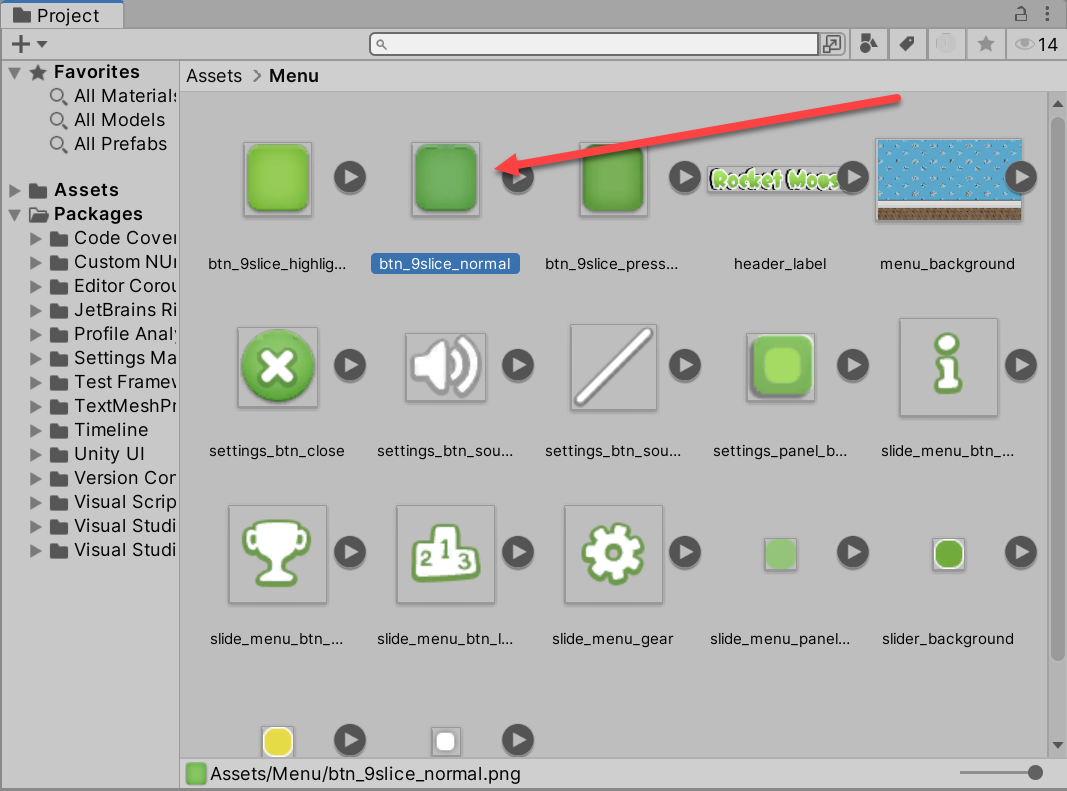The width and height of the screenshot is (1067, 791).
Task: Select the Visual Scripting folder
Action: (114, 502)
